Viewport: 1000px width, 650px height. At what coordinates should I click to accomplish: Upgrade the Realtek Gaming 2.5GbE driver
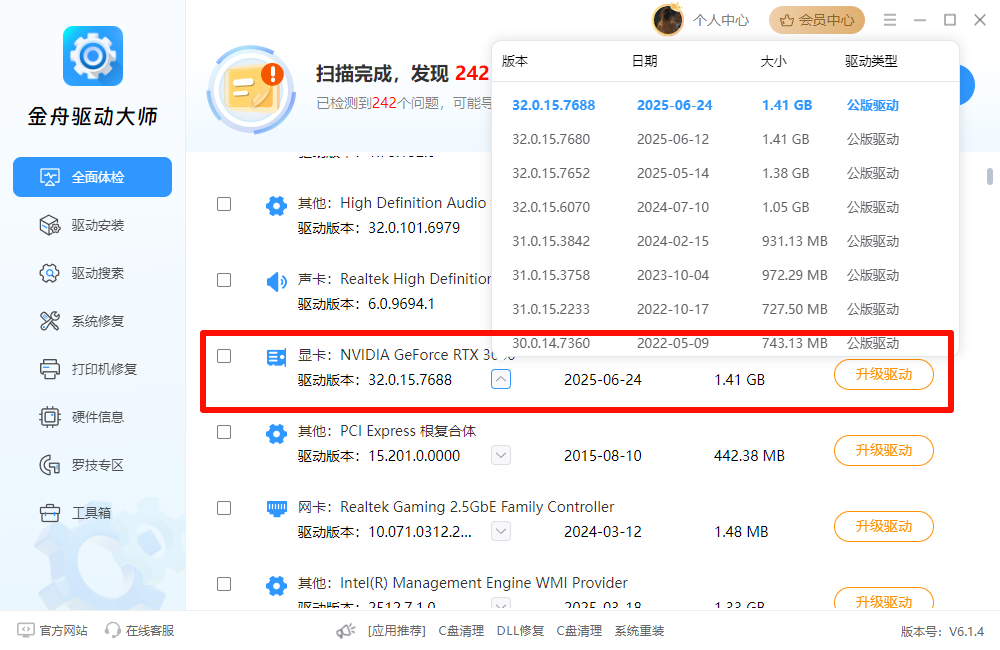pos(883,526)
